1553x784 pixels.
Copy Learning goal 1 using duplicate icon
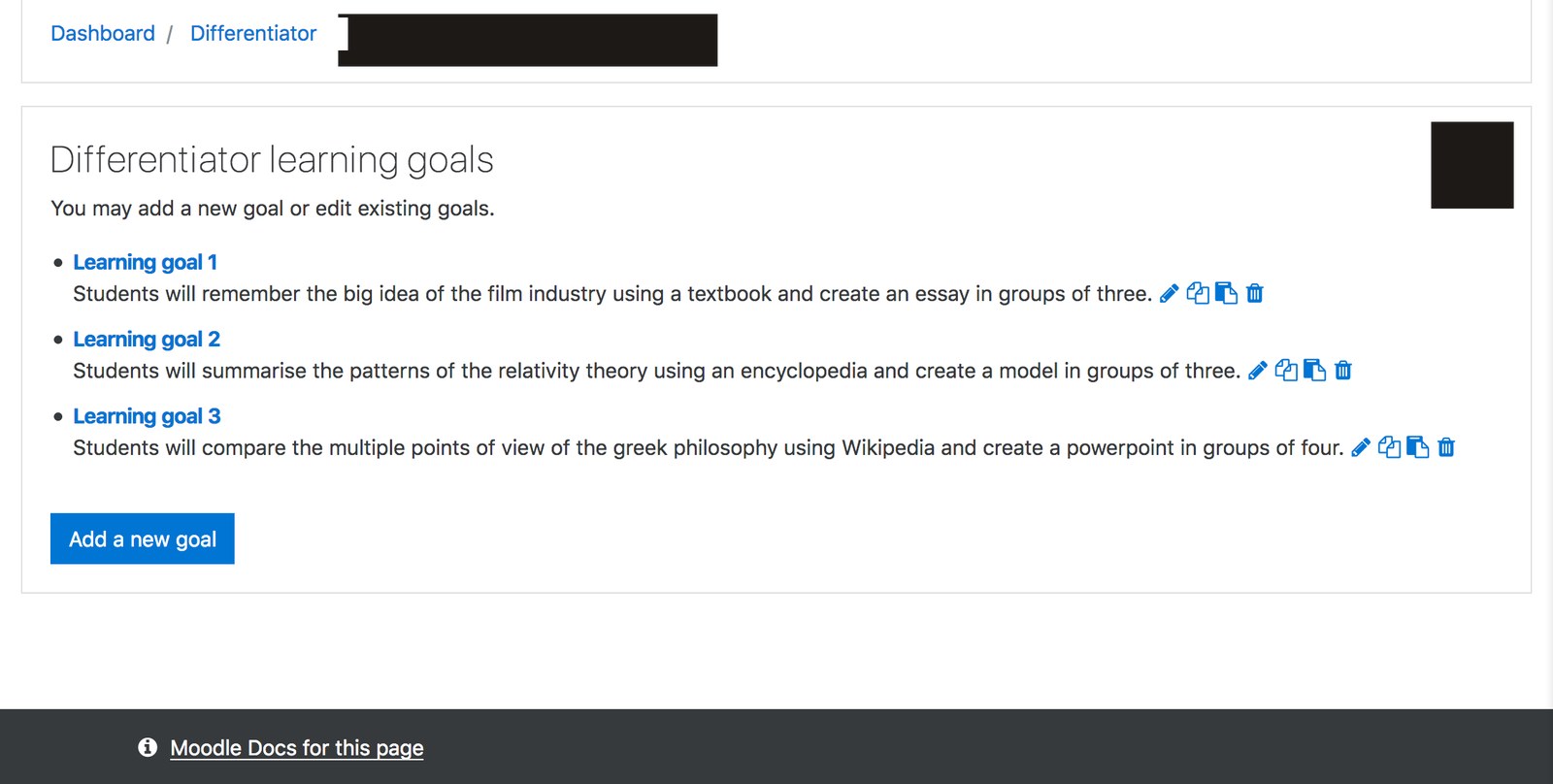coord(1198,293)
